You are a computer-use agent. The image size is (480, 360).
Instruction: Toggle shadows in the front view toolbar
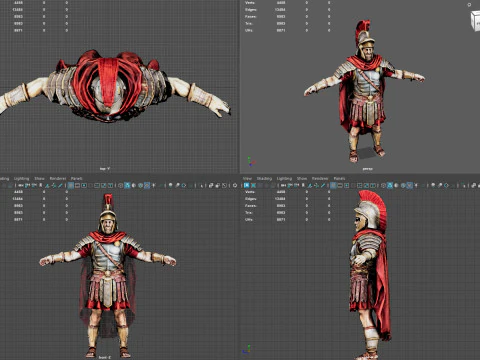[161, 185]
